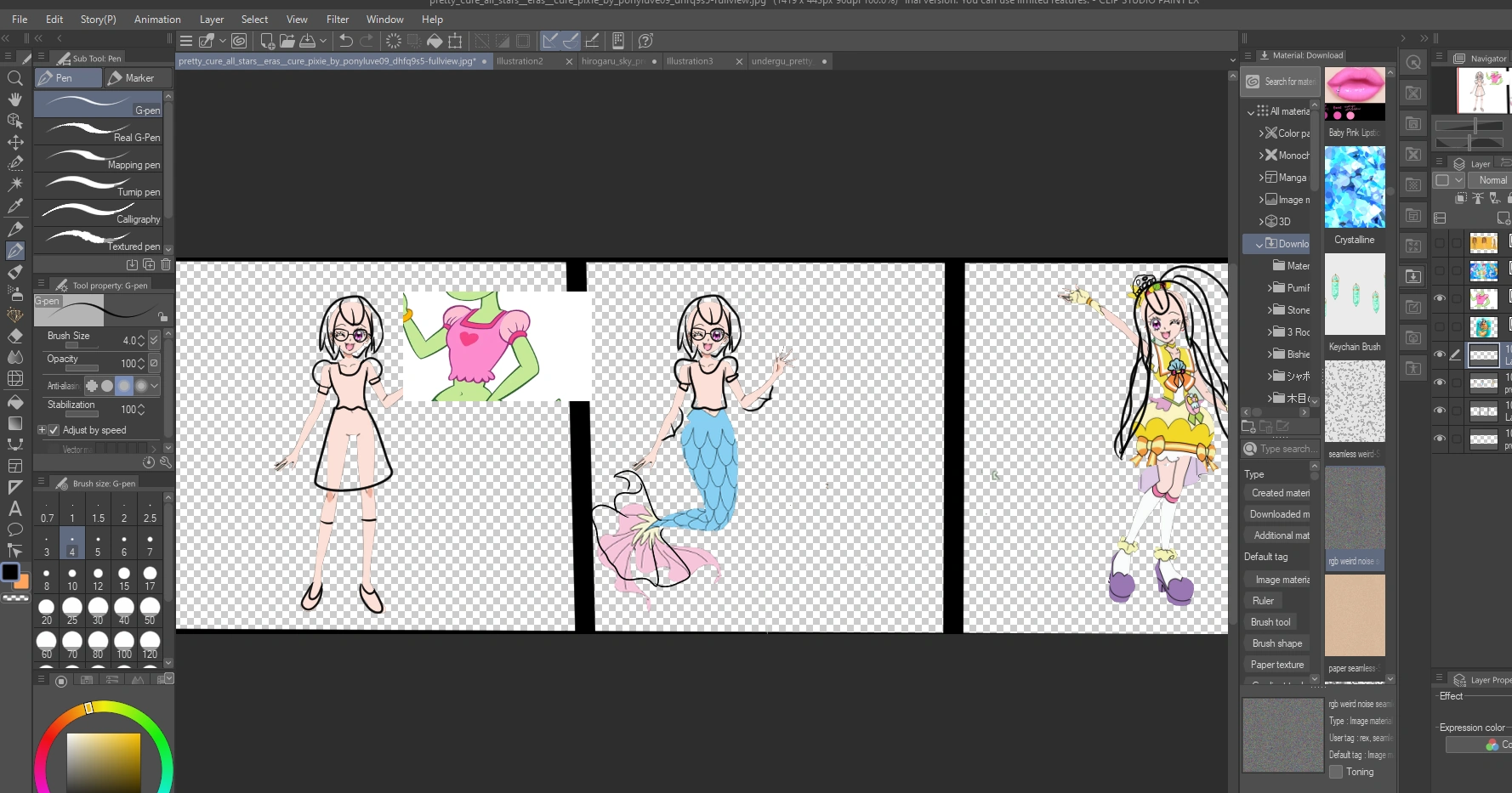Screen dimensions: 1512x793
Task: Adjust the Brush Size slider
Action: [82, 346]
